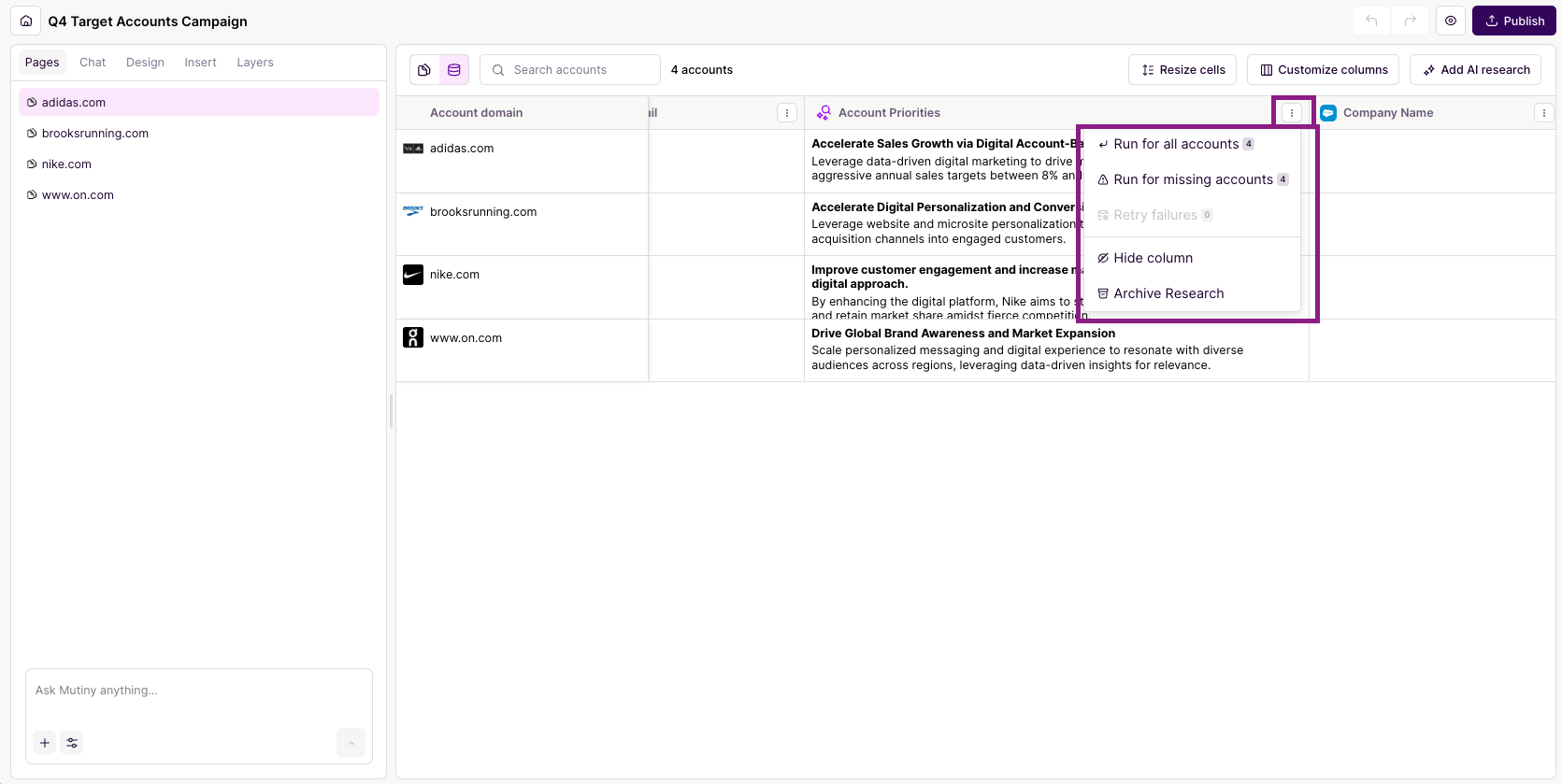Switch to pages view icon toggle
The height and width of the screenshot is (784, 1562).
coord(424,70)
